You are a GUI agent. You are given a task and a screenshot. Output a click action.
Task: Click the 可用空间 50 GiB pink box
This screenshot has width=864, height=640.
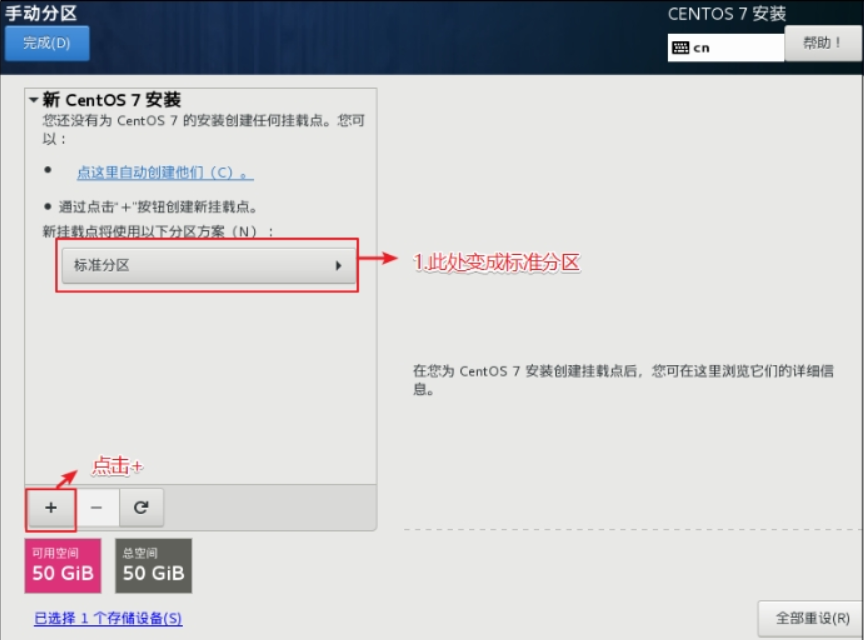point(63,566)
